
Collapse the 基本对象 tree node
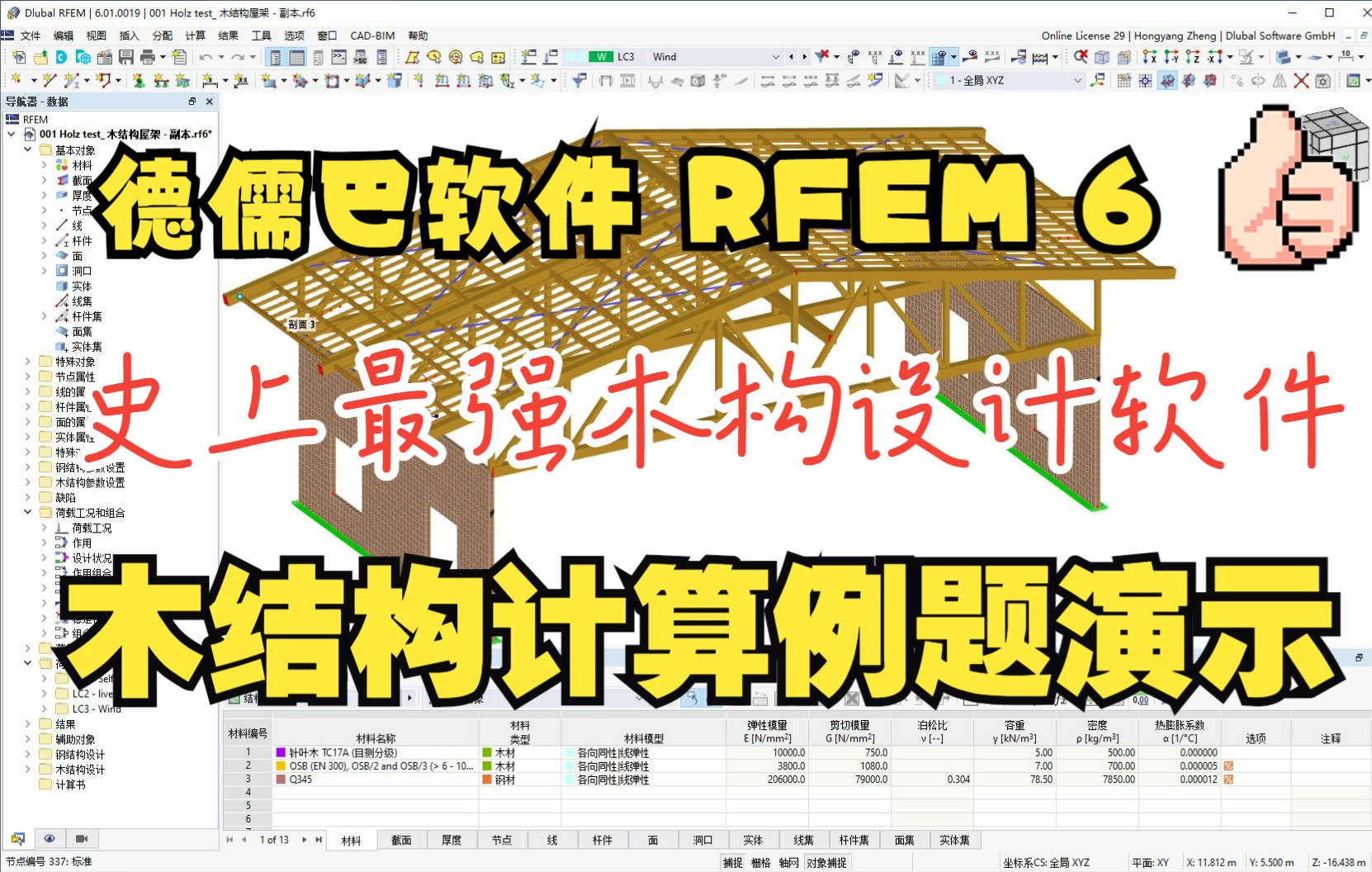tap(28, 150)
